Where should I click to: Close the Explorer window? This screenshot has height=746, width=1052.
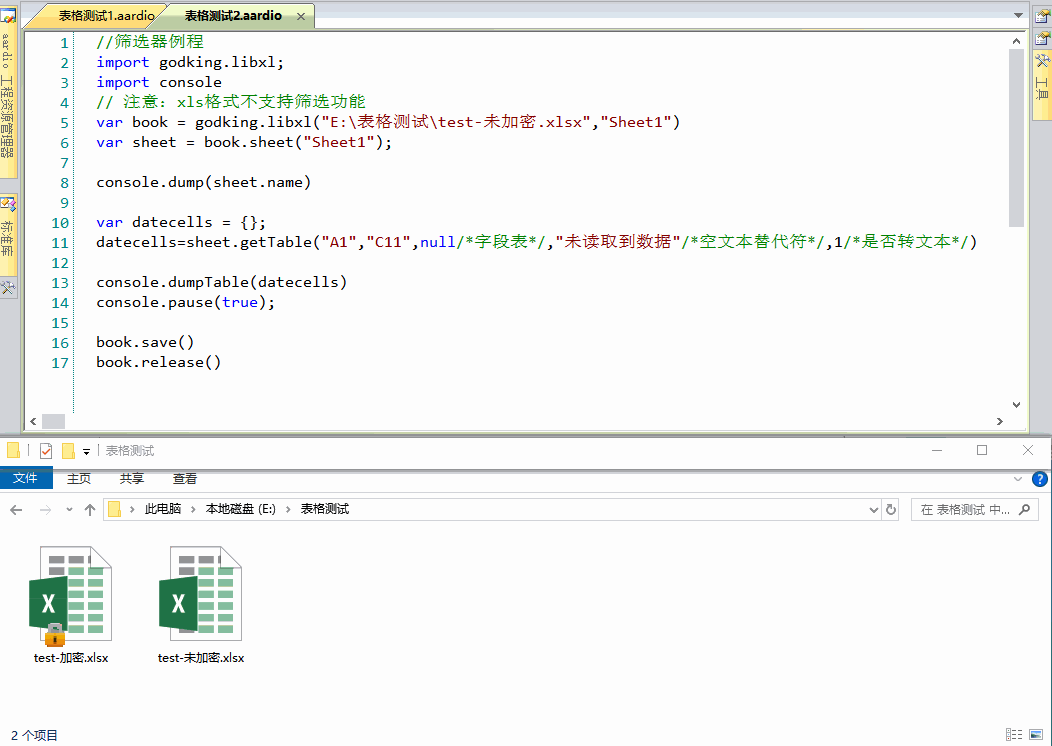(x=1027, y=450)
